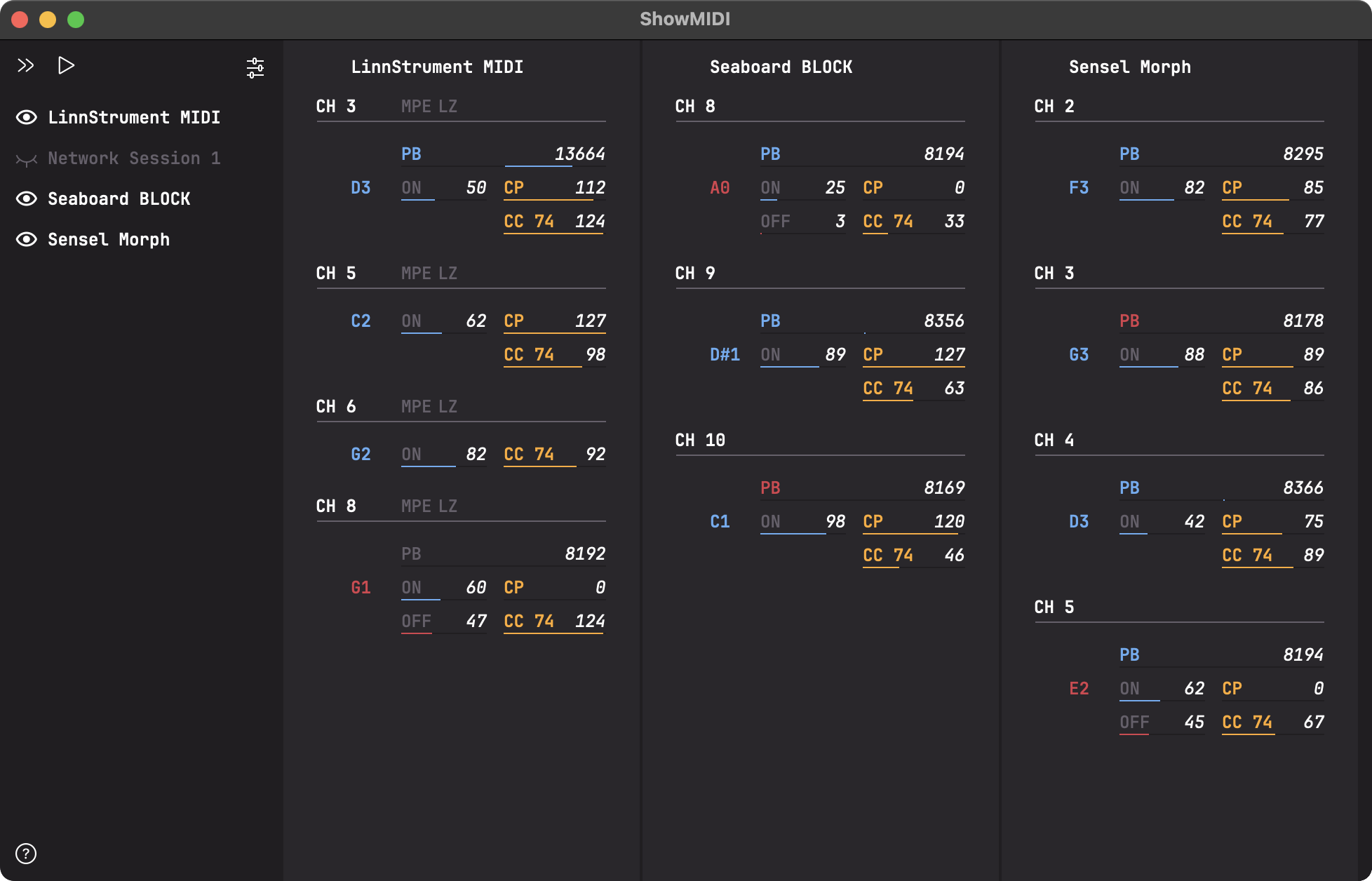Select Network Session 1 in sidebar
Image resolution: width=1372 pixels, height=881 pixels.
click(134, 158)
